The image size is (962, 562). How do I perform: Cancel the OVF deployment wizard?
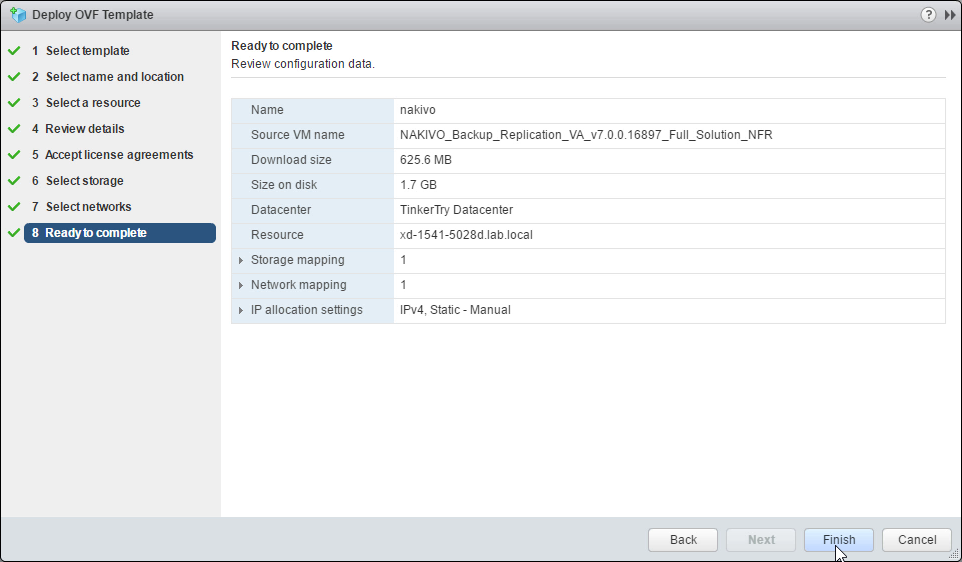coord(917,540)
